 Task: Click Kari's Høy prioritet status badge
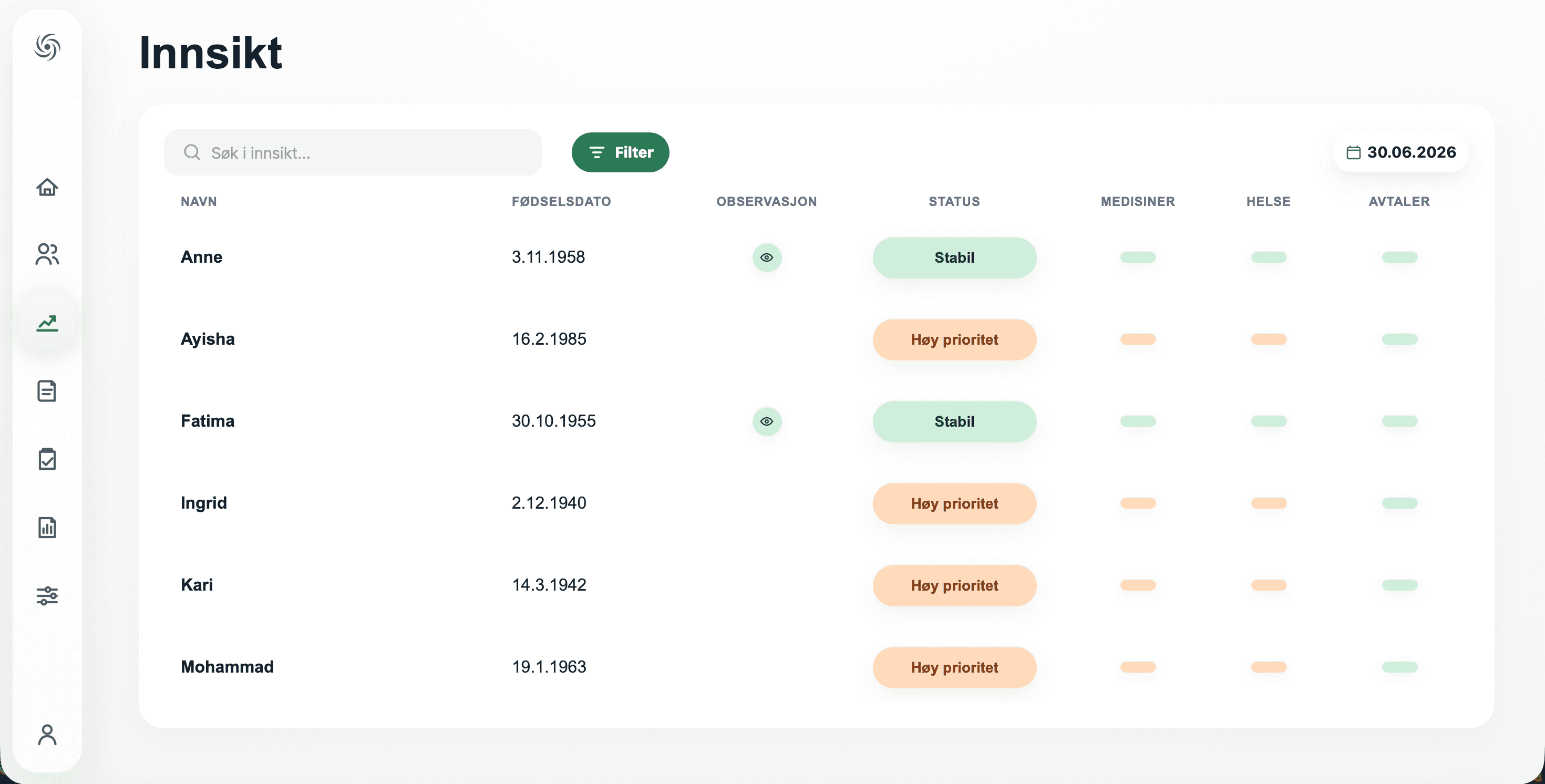pyautogui.click(x=954, y=585)
